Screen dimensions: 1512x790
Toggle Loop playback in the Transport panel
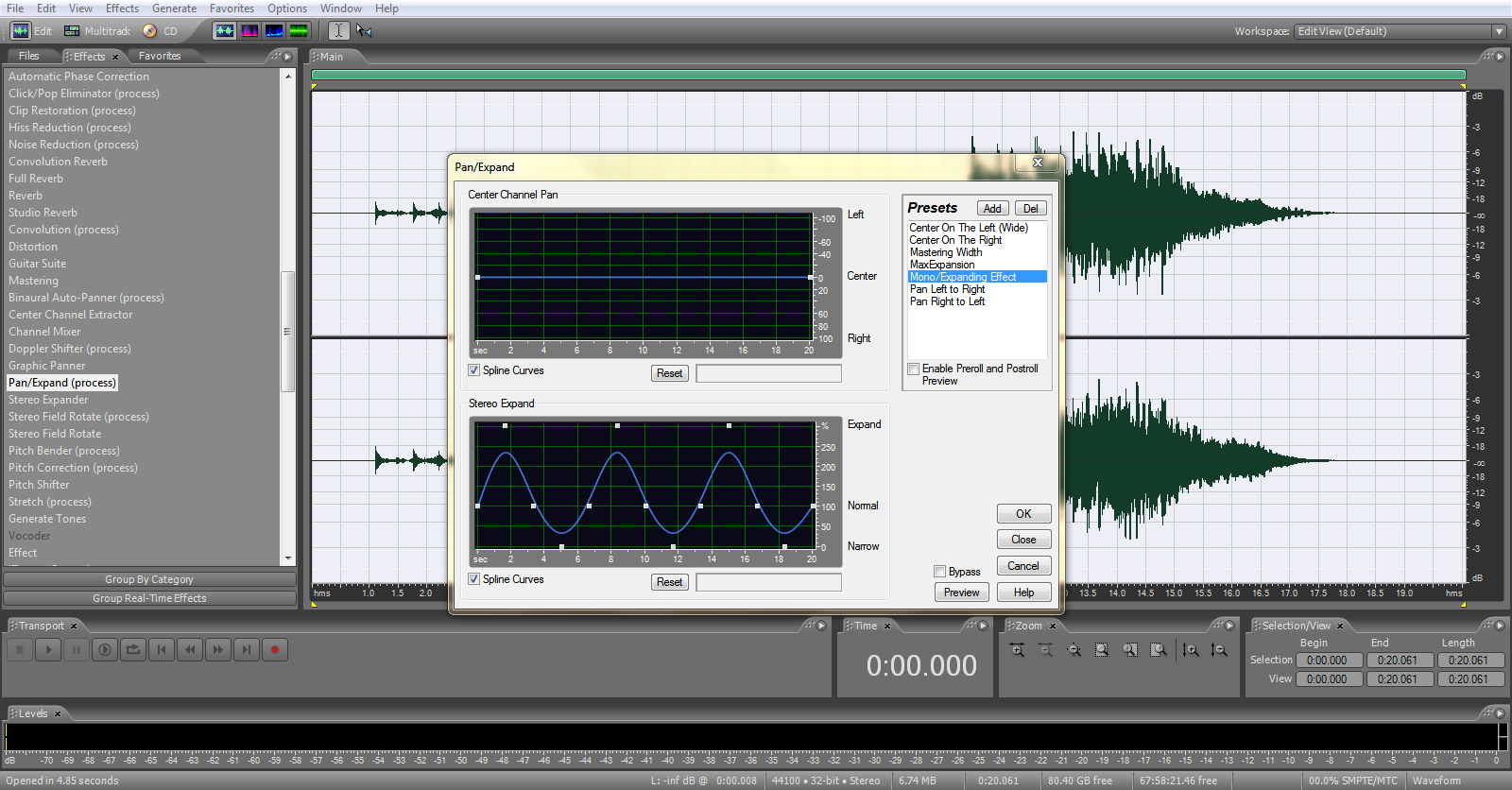coord(133,650)
